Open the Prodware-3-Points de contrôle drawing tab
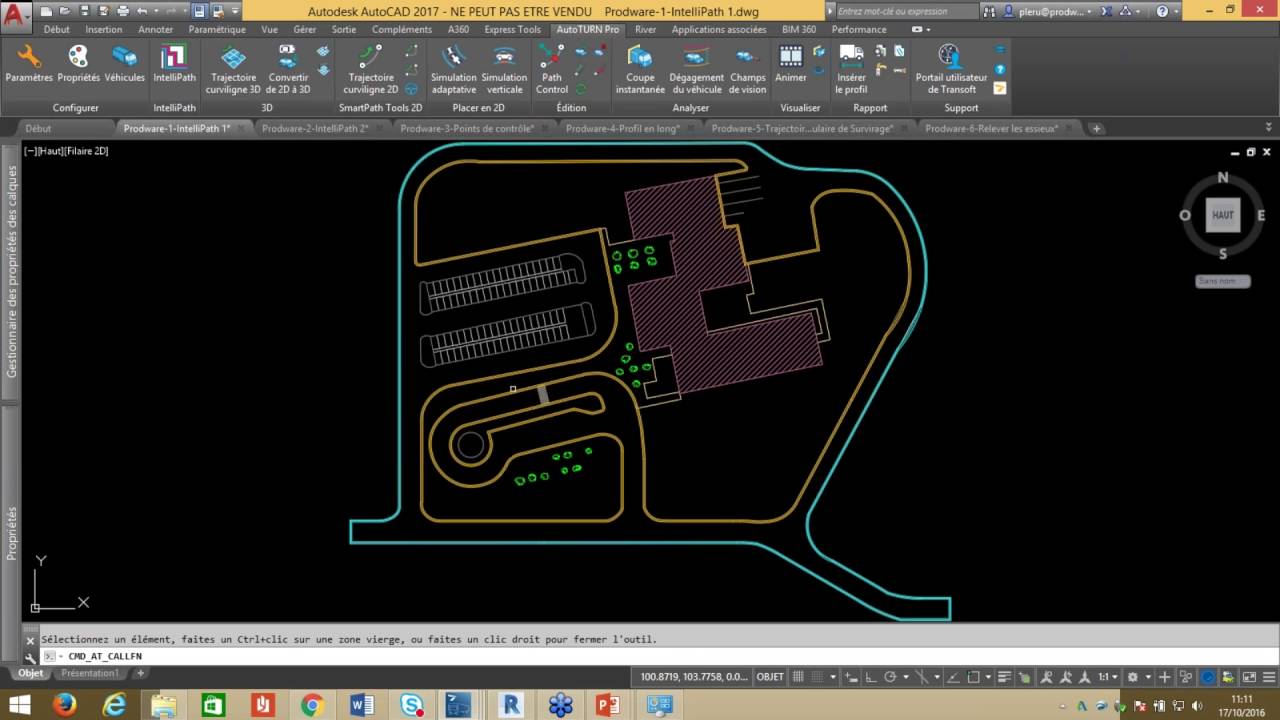Screen dimensions: 1280x720 coord(467,128)
